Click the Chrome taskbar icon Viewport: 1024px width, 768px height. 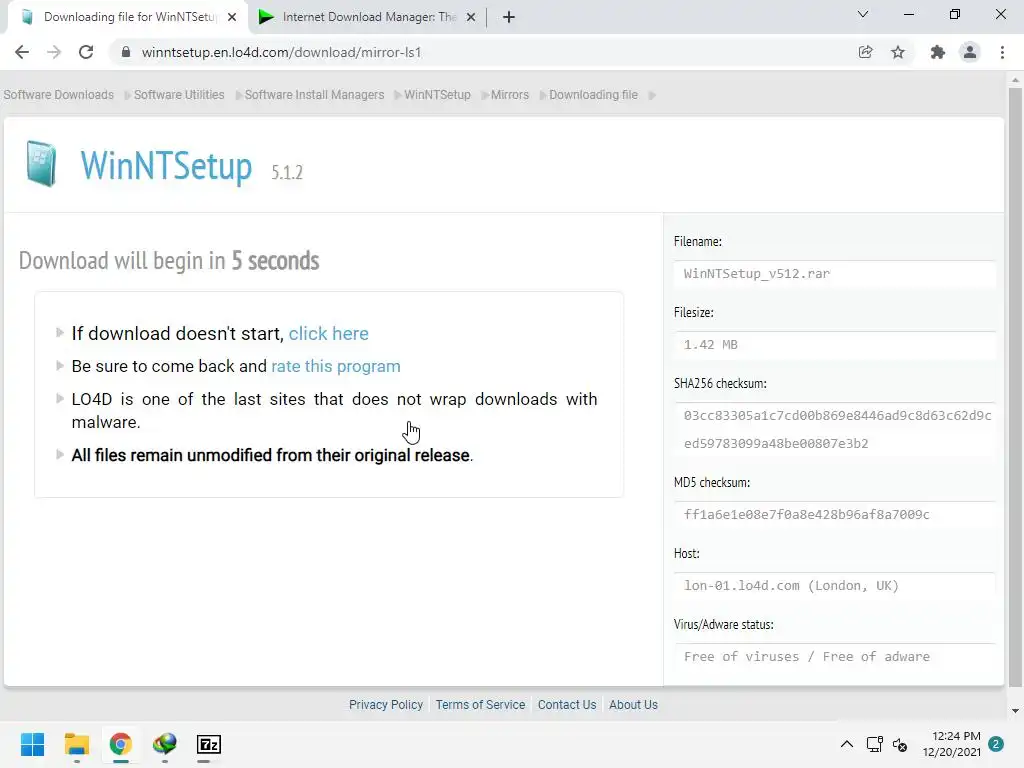click(121, 744)
